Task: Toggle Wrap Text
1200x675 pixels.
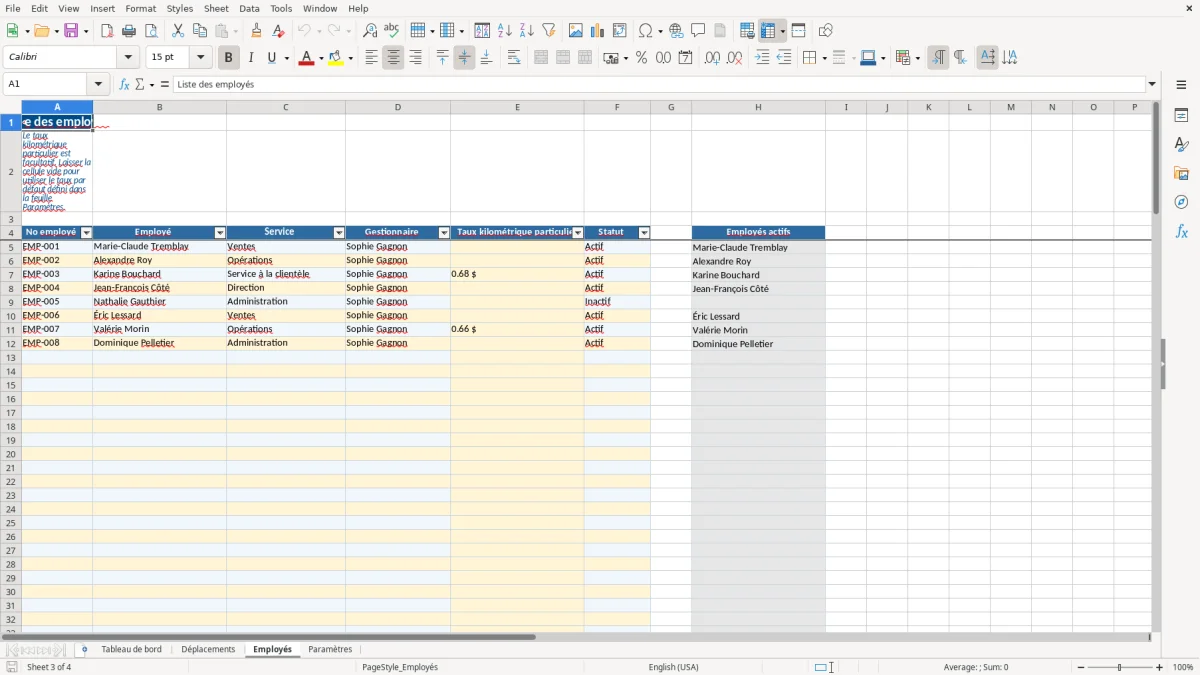Action: pyautogui.click(x=514, y=58)
